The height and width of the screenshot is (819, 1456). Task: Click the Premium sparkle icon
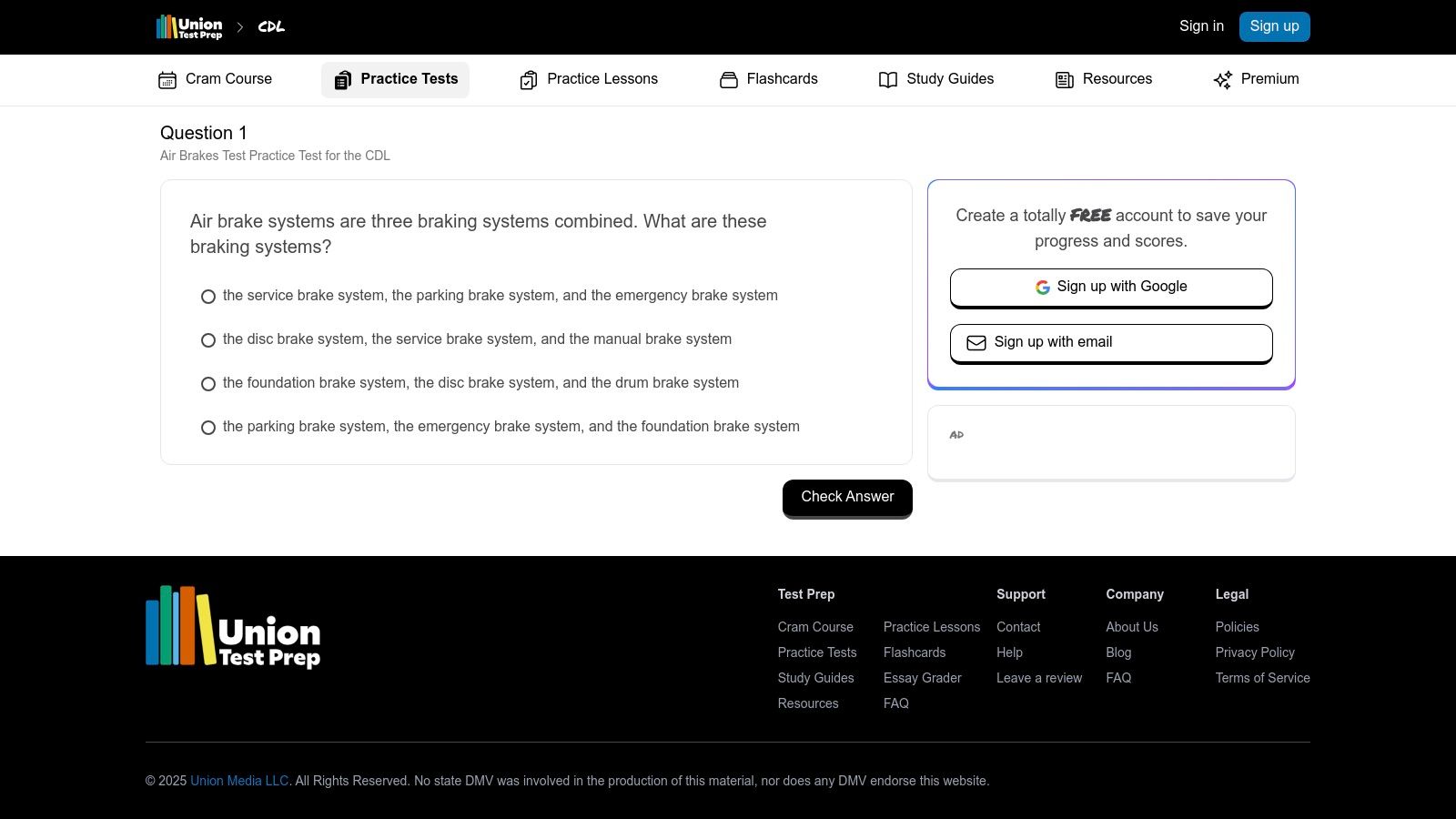click(1223, 80)
